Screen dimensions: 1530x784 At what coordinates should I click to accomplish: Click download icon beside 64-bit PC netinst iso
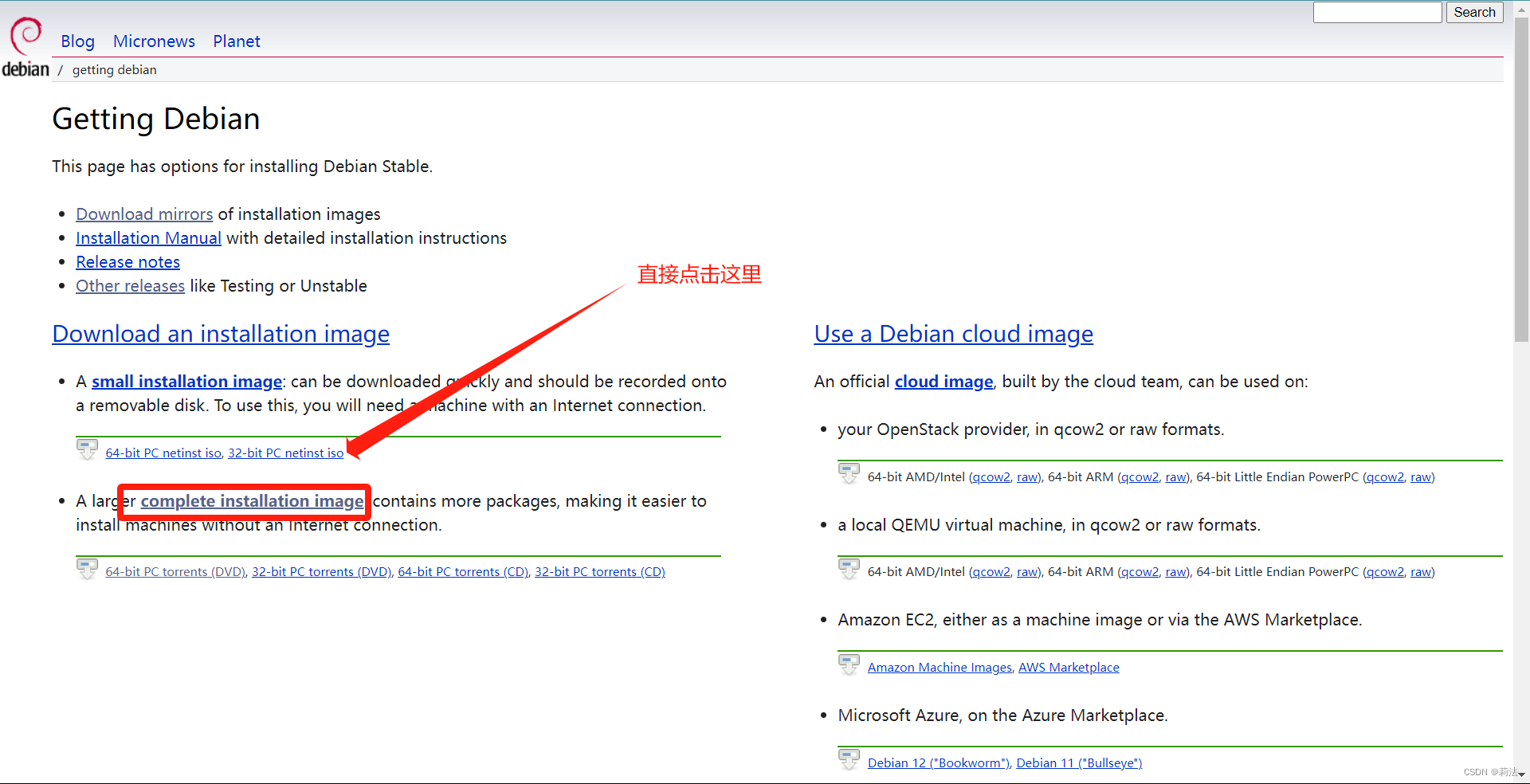pos(87,449)
